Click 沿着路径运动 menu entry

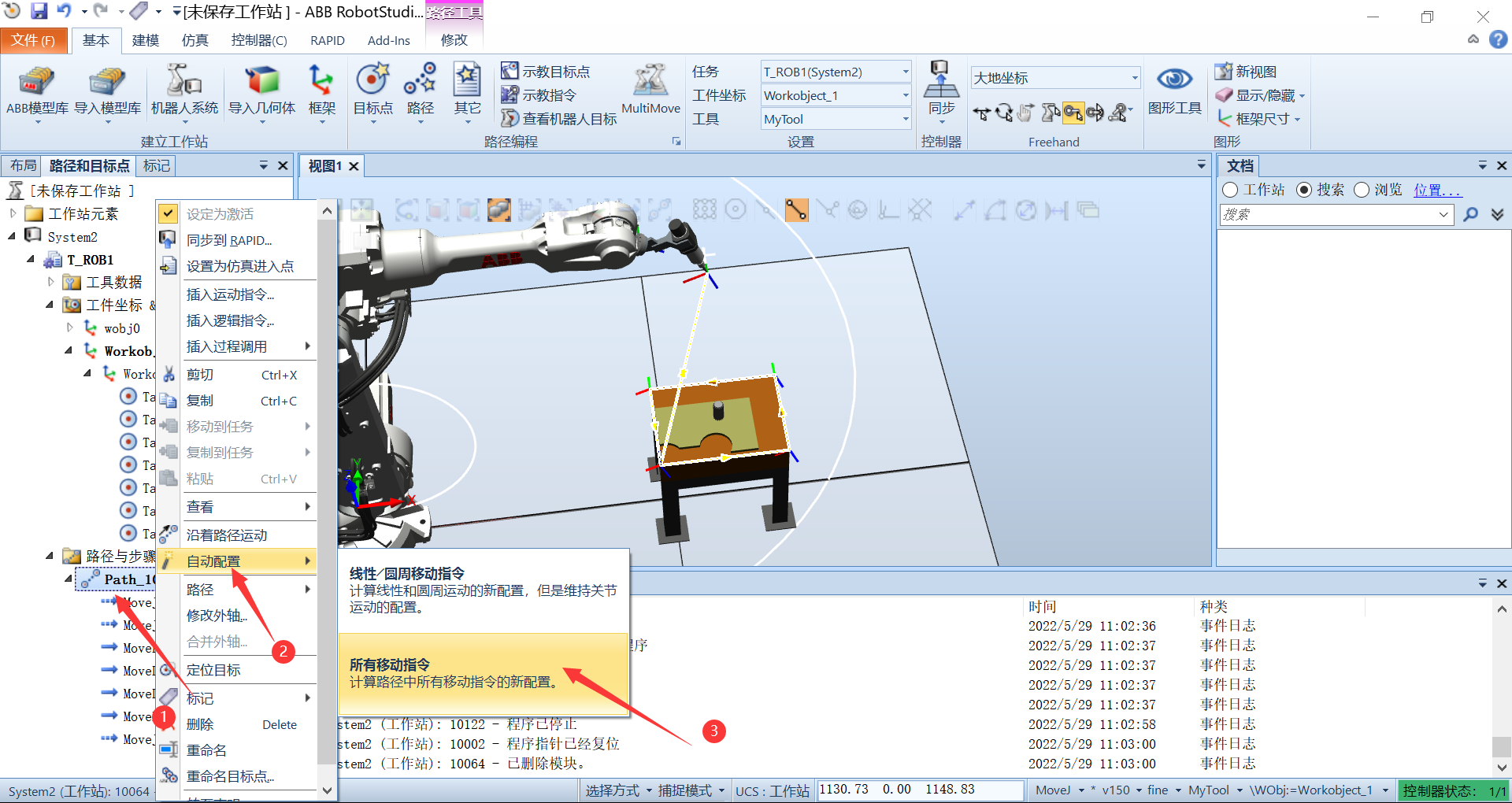point(238,535)
